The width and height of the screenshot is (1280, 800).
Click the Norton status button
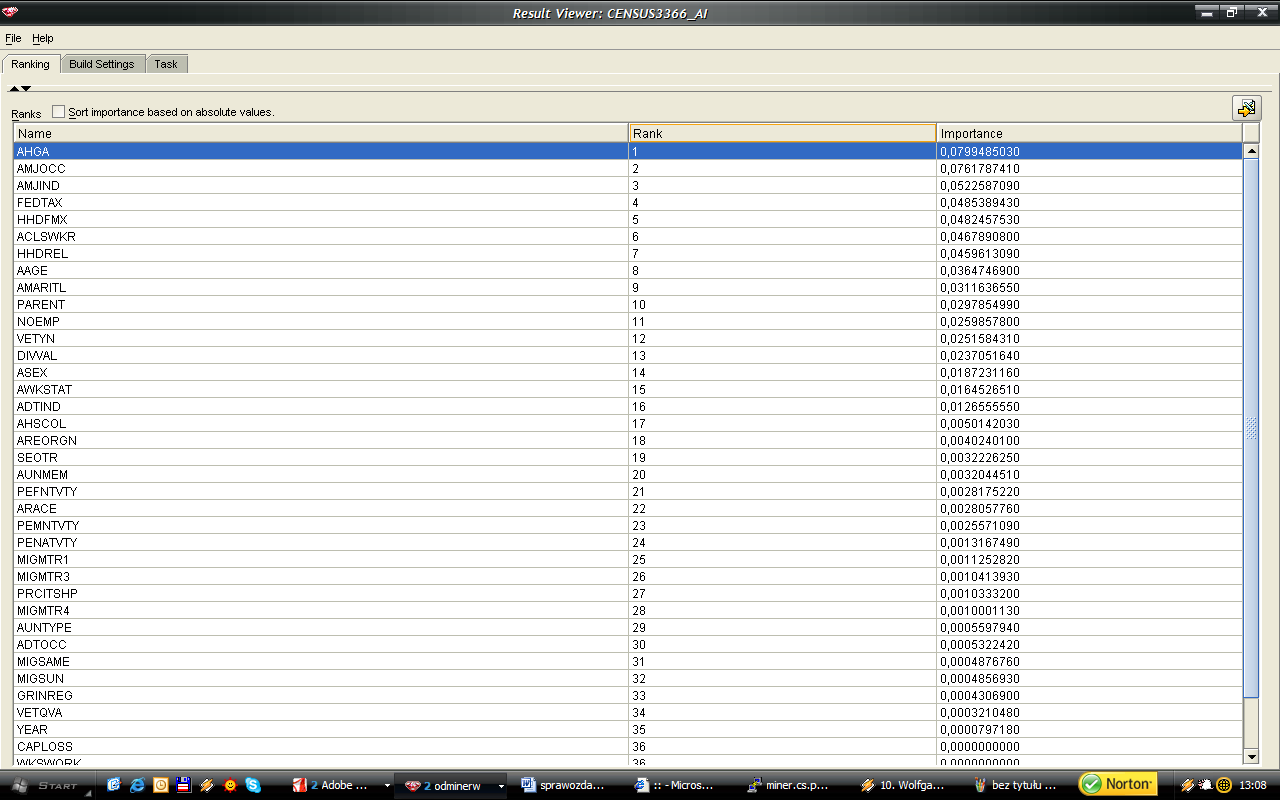coord(1117,784)
